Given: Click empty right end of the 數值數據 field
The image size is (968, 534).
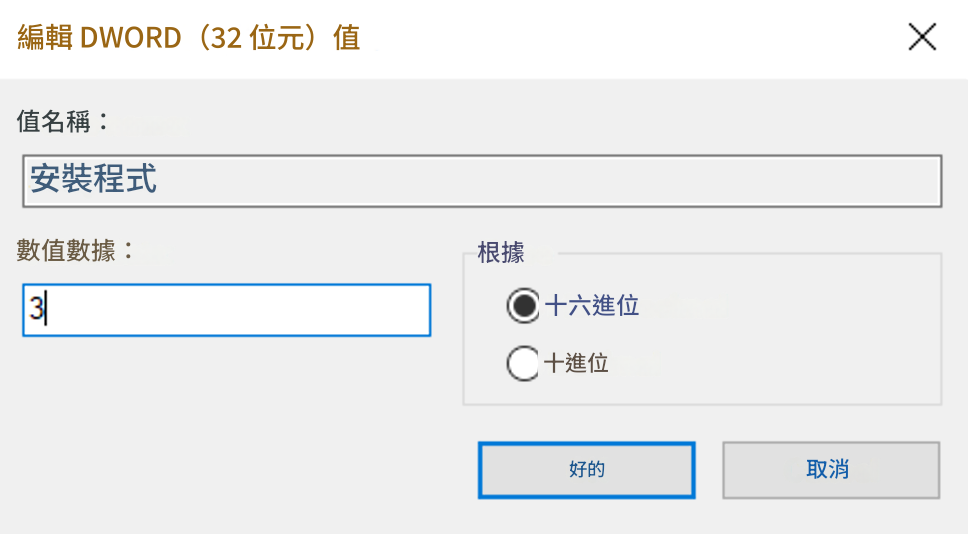Looking at the screenshot, I should point(380,310).
